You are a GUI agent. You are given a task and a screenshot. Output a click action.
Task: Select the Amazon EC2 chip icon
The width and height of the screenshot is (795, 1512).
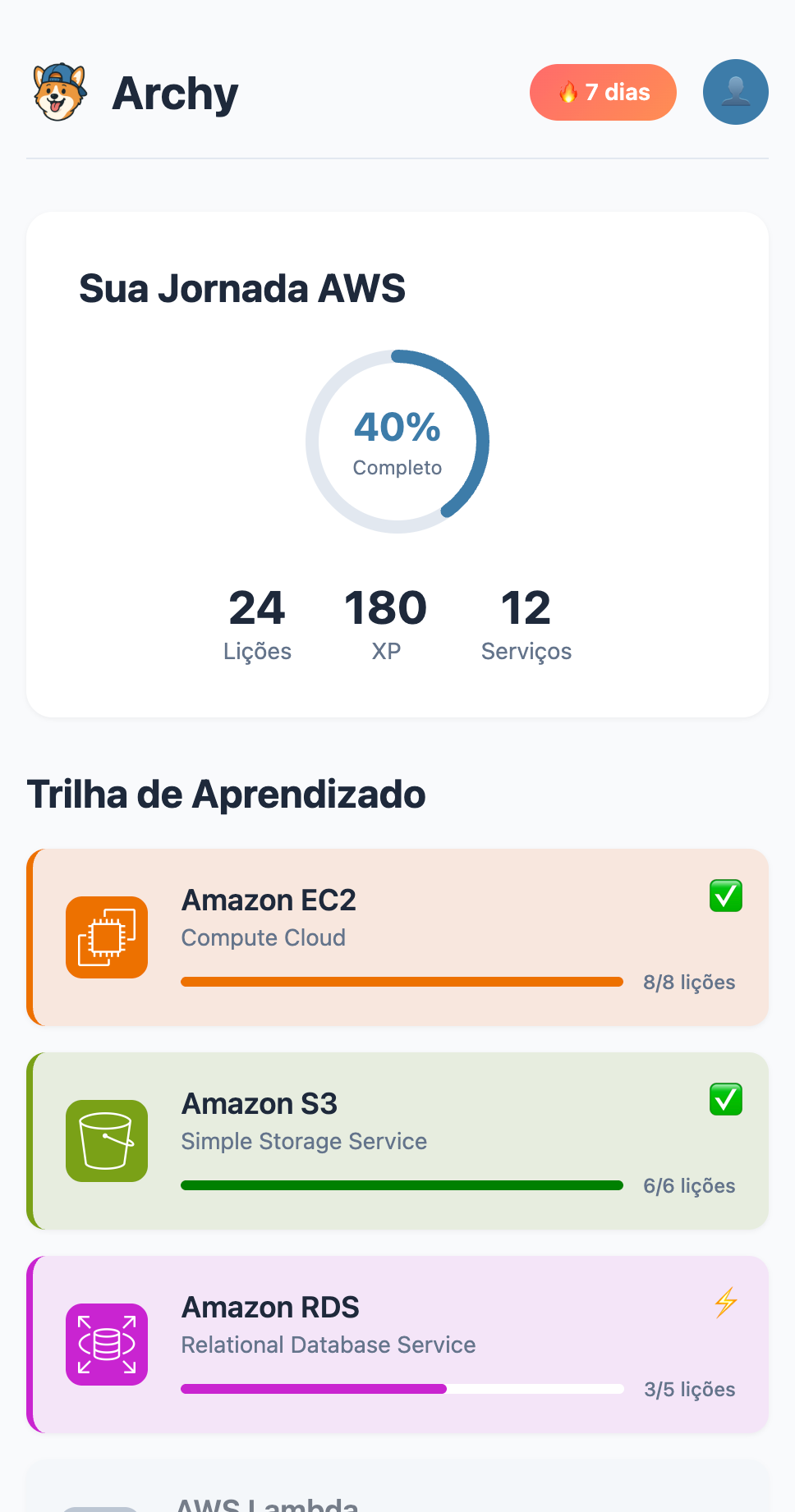tap(107, 937)
